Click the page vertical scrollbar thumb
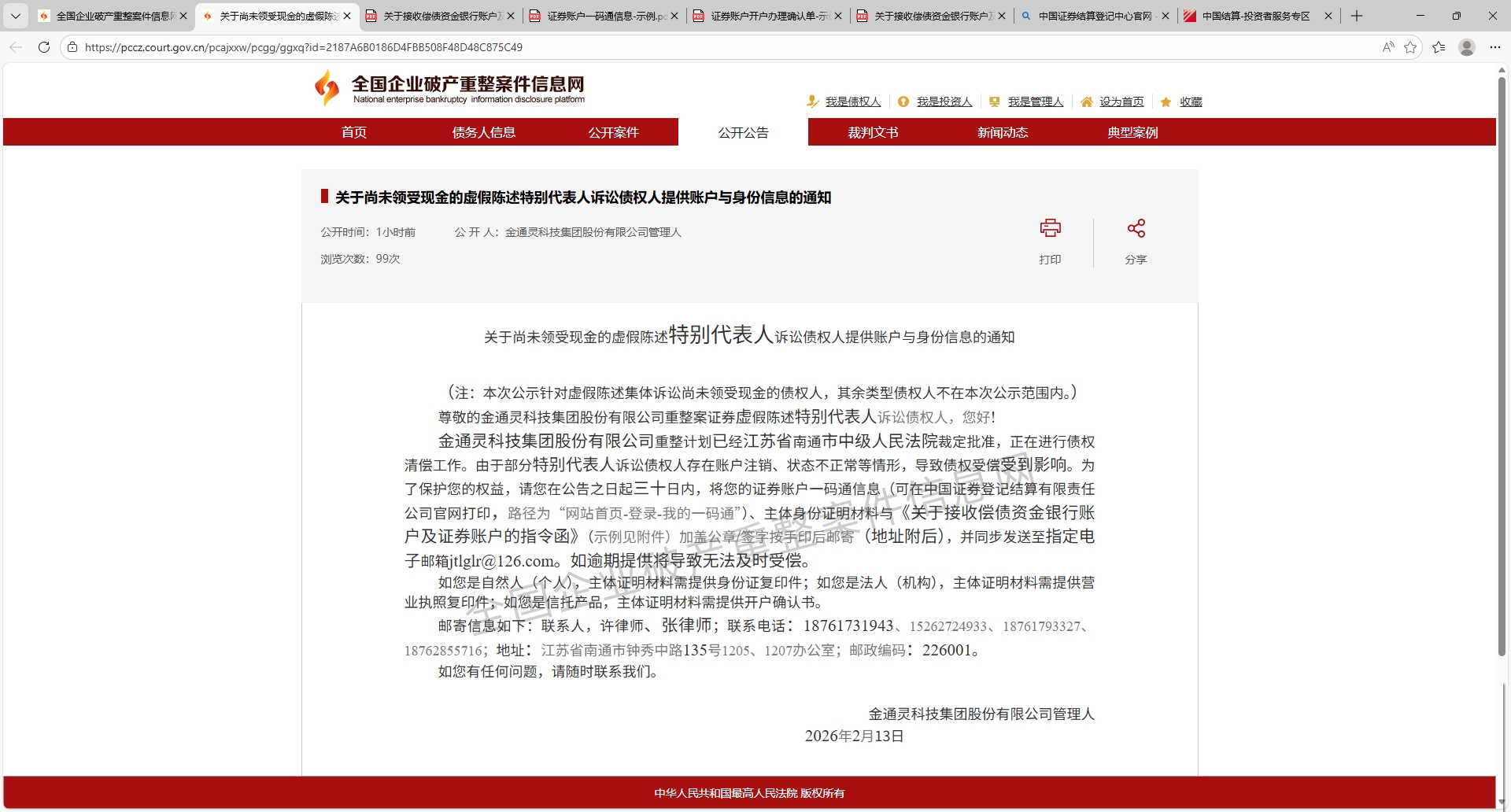The width and height of the screenshot is (1511, 812). point(1502,366)
